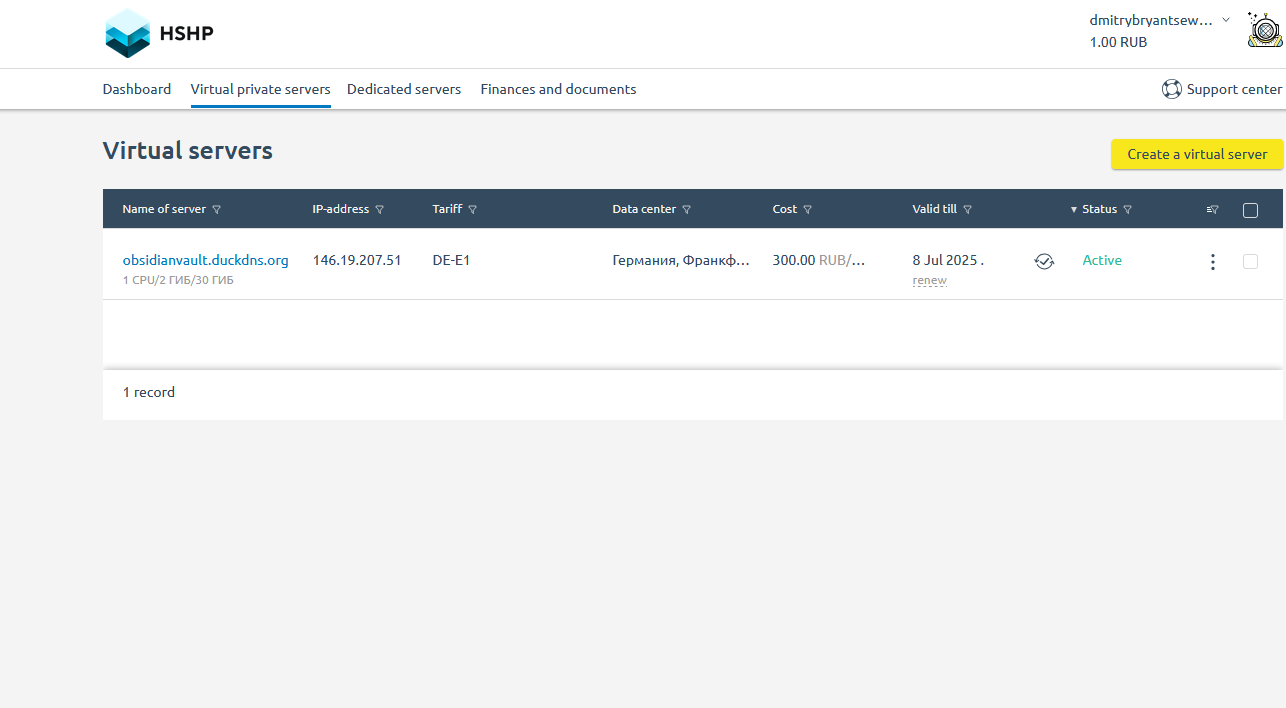The width and height of the screenshot is (1286, 708).
Task: Click the Tariff column filter icon
Action: [x=473, y=210]
